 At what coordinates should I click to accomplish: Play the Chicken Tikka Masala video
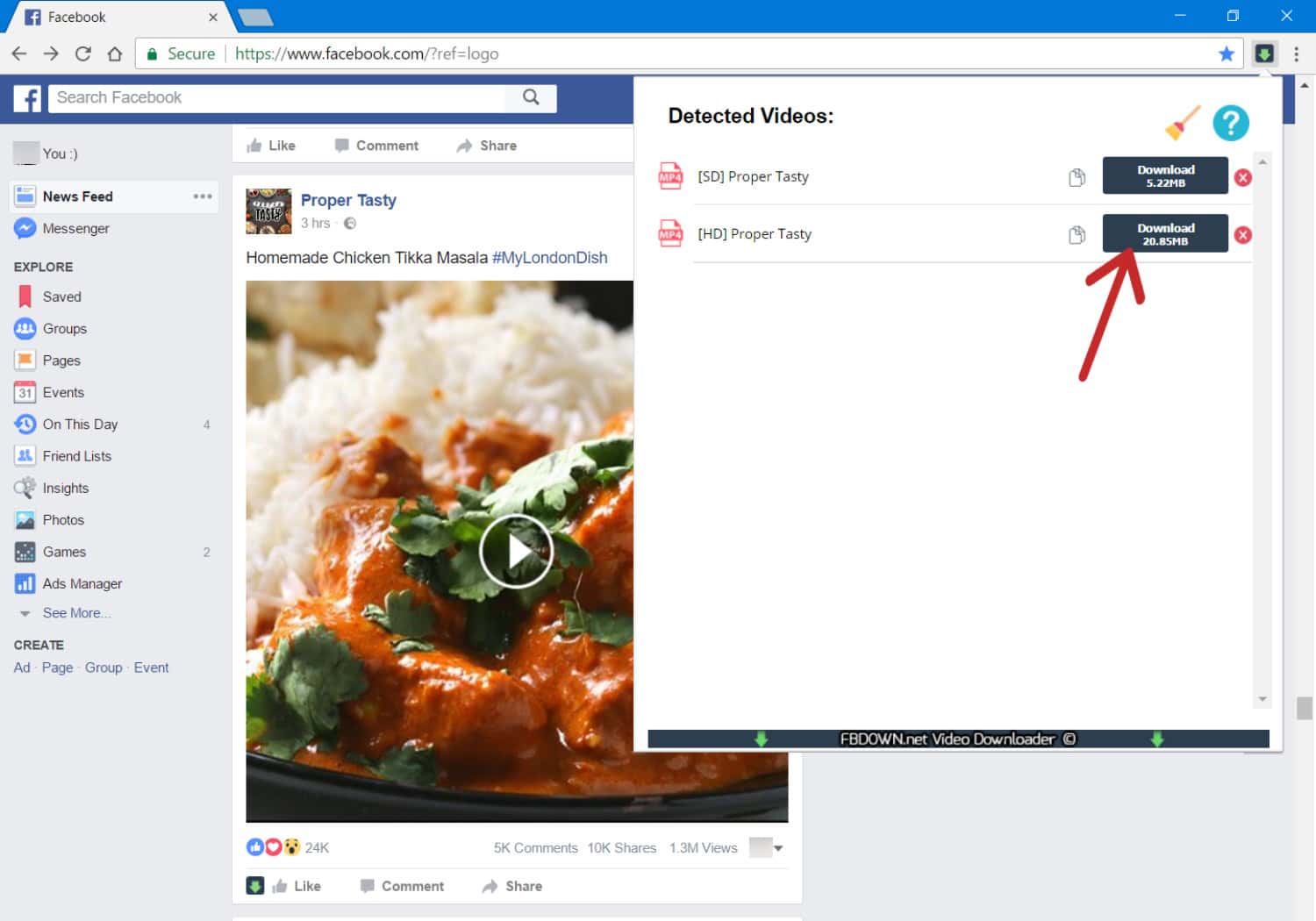click(516, 551)
